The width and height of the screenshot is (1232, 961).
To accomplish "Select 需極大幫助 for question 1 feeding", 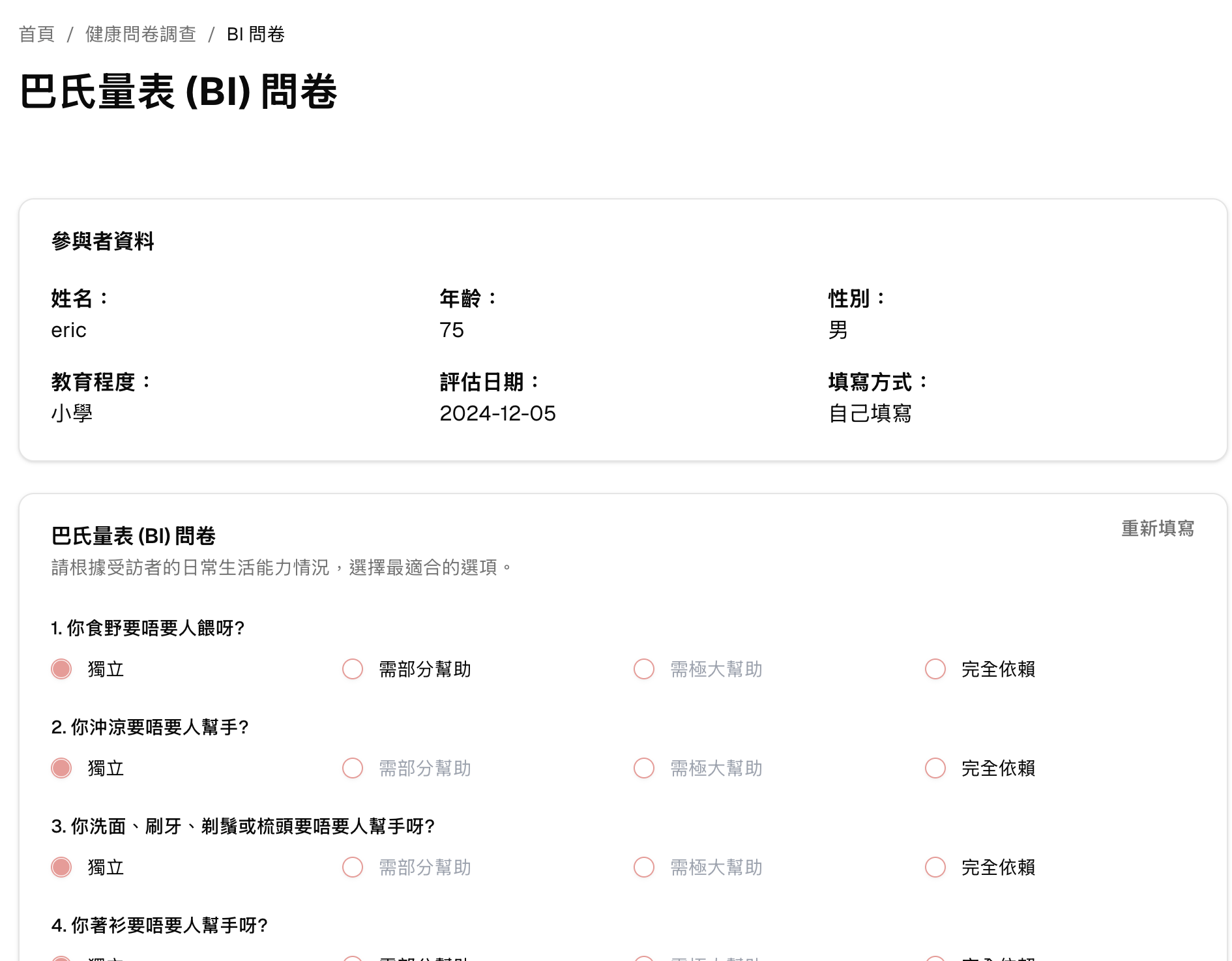I will (643, 669).
